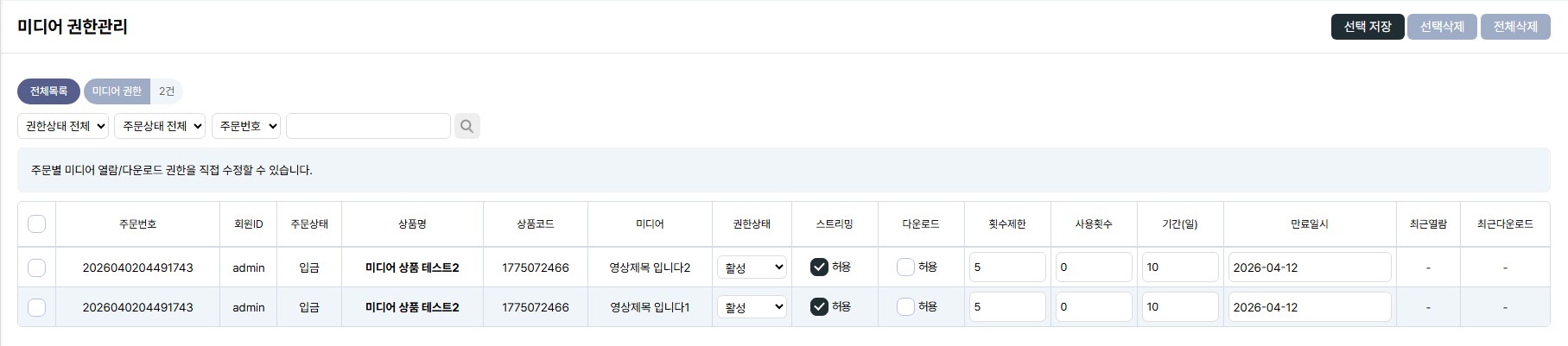Screen dimensions: 1568x346
Task: Uncheck streaming 허용 for 영상제목 입니다1
Action: (819, 307)
